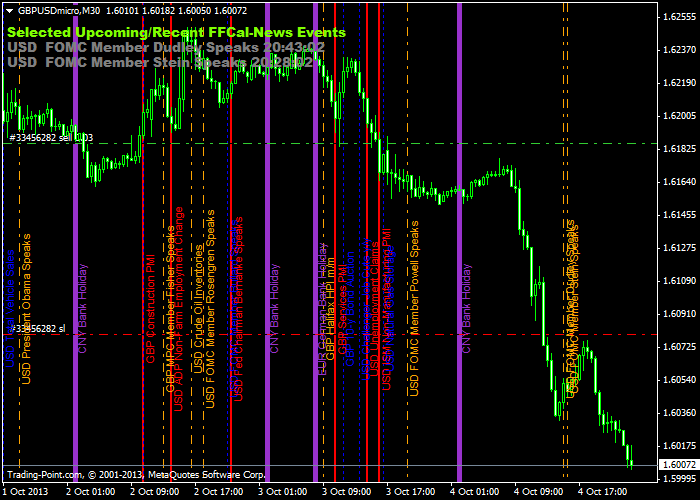The image size is (700, 500).
Task: Click the CNY Bank Holiday label above 3 Oct 01:00
Action: coord(275,309)
